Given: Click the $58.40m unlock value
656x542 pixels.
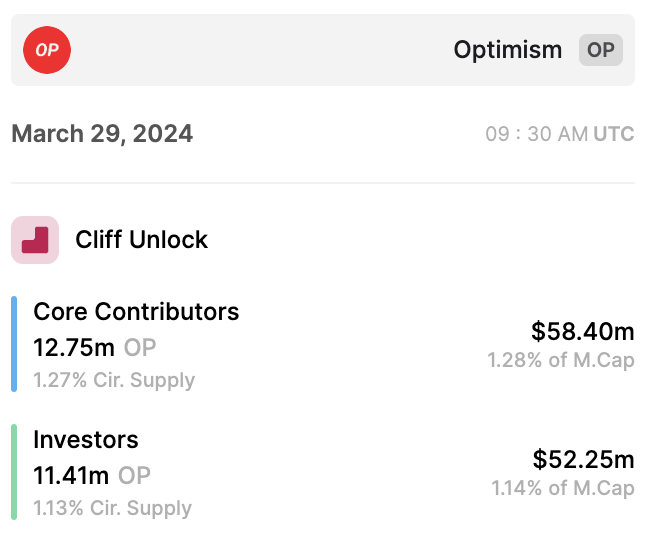Looking at the screenshot, I should pyautogui.click(x=582, y=331).
